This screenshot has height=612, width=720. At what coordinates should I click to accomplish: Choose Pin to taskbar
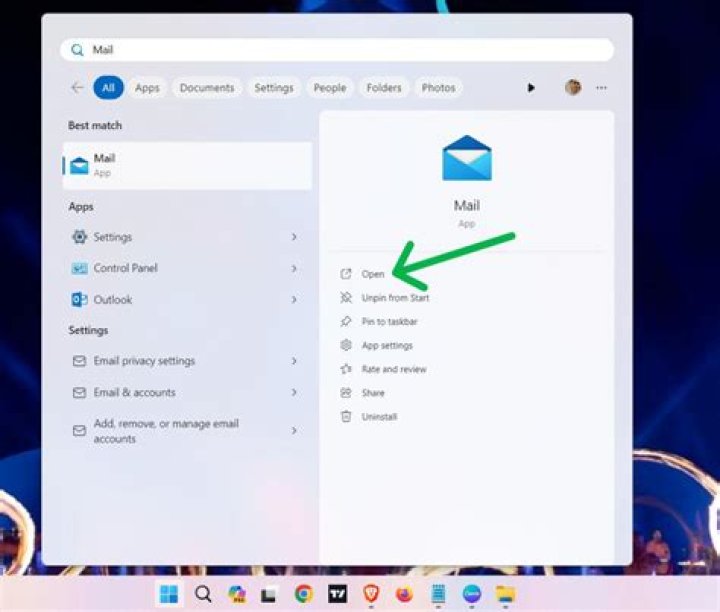pos(388,322)
